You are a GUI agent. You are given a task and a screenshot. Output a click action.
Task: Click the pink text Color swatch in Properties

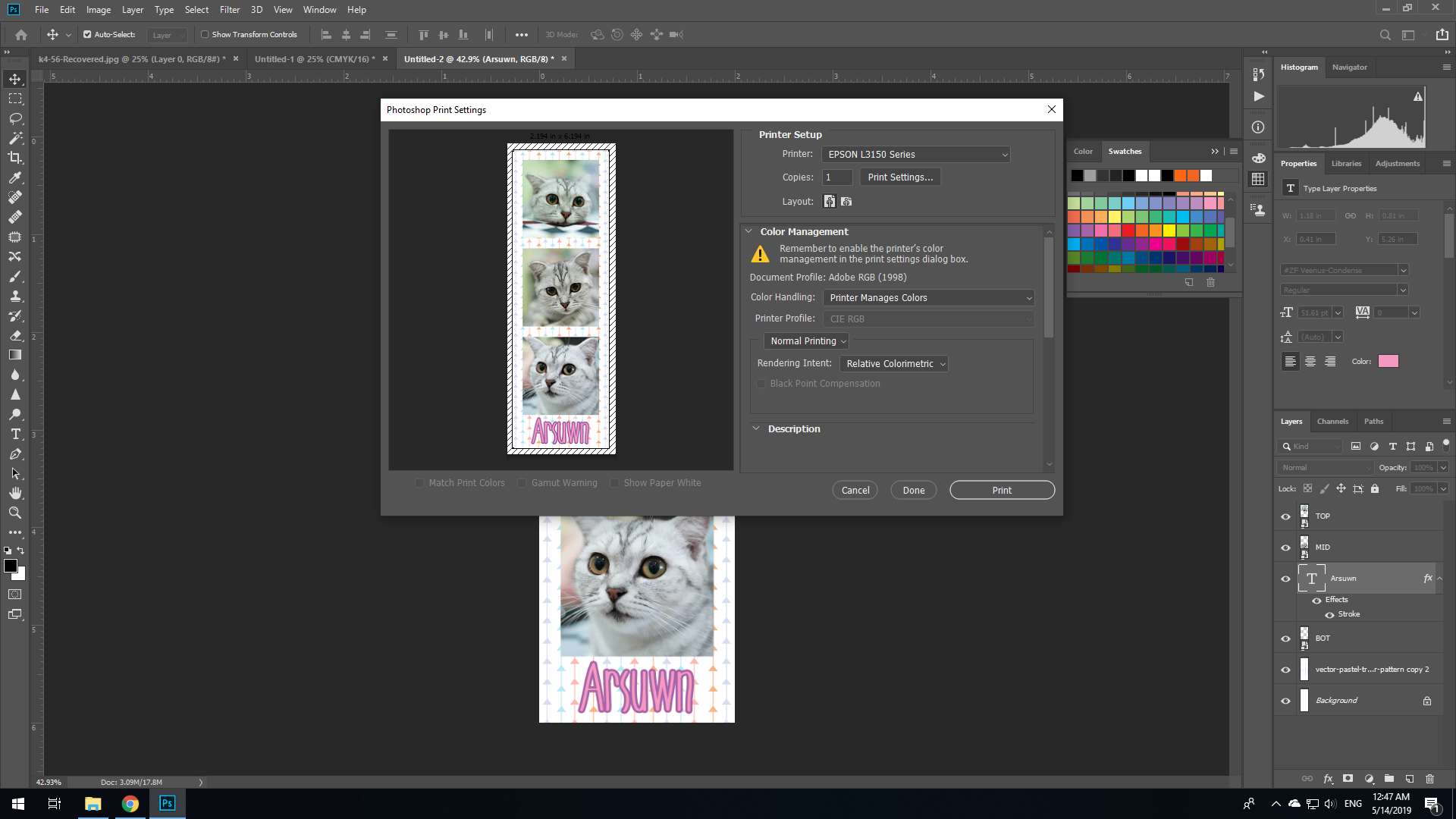coord(1389,362)
